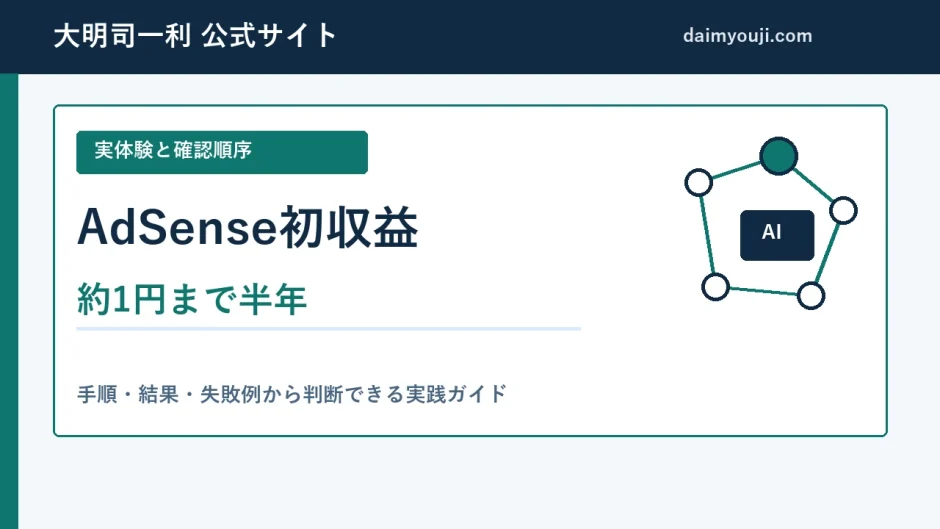Image resolution: width=940 pixels, height=529 pixels.
Task: Click the 手順・結果・失敗例から判断できる実践ガイド description
Action: click(x=292, y=394)
